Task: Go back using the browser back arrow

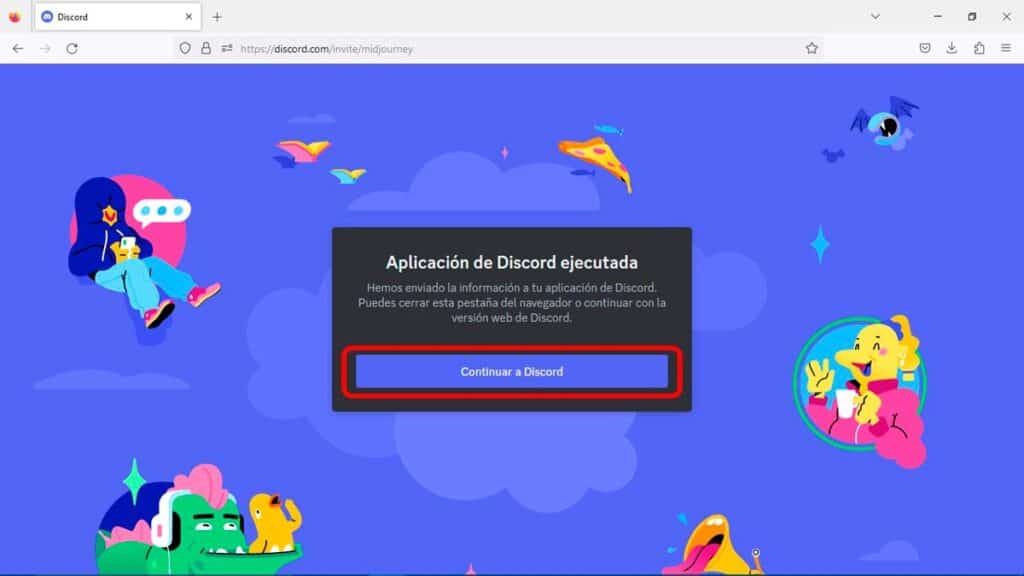Action: (x=18, y=48)
